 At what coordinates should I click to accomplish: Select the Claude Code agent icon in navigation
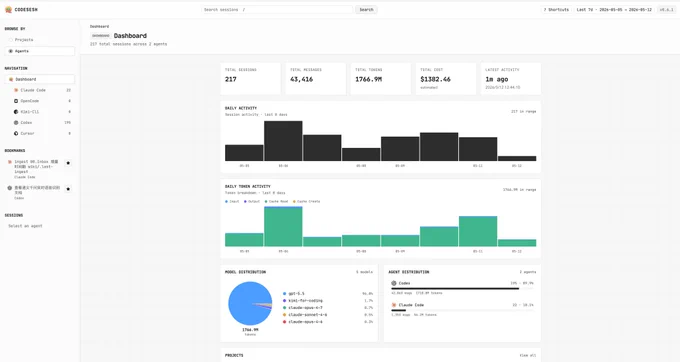16,90
